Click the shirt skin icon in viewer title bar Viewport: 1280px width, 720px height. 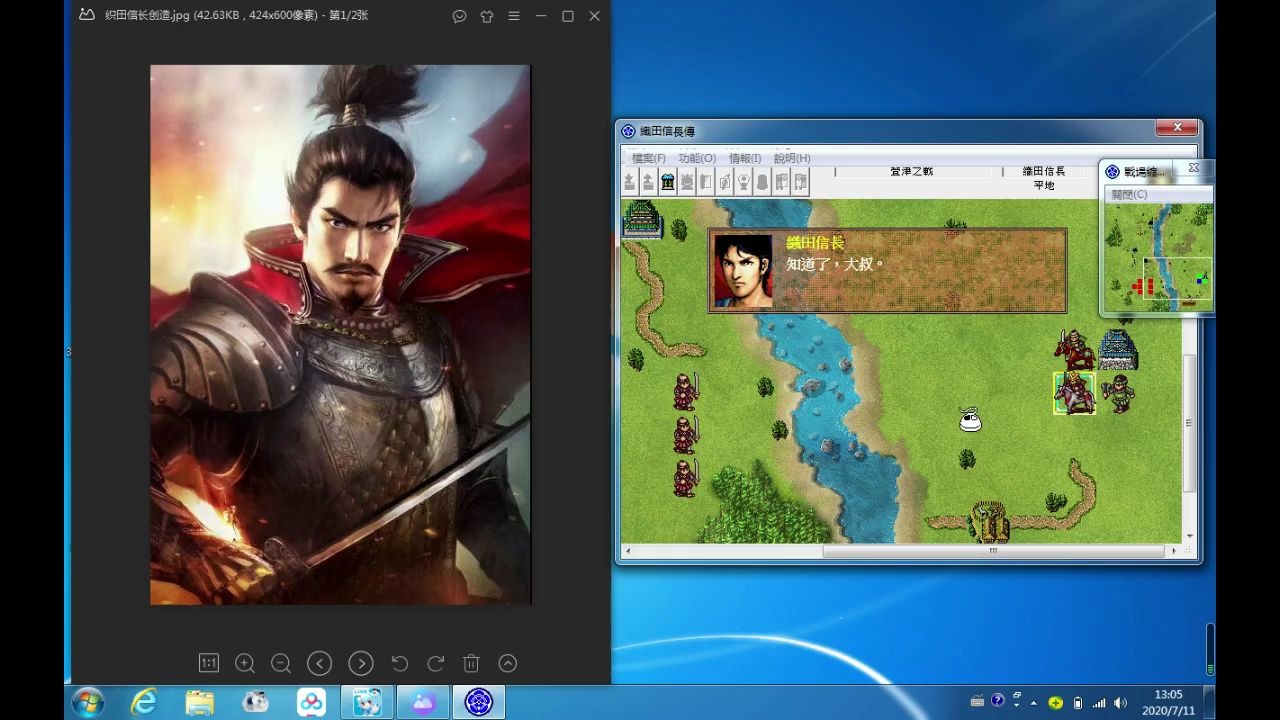click(x=487, y=16)
